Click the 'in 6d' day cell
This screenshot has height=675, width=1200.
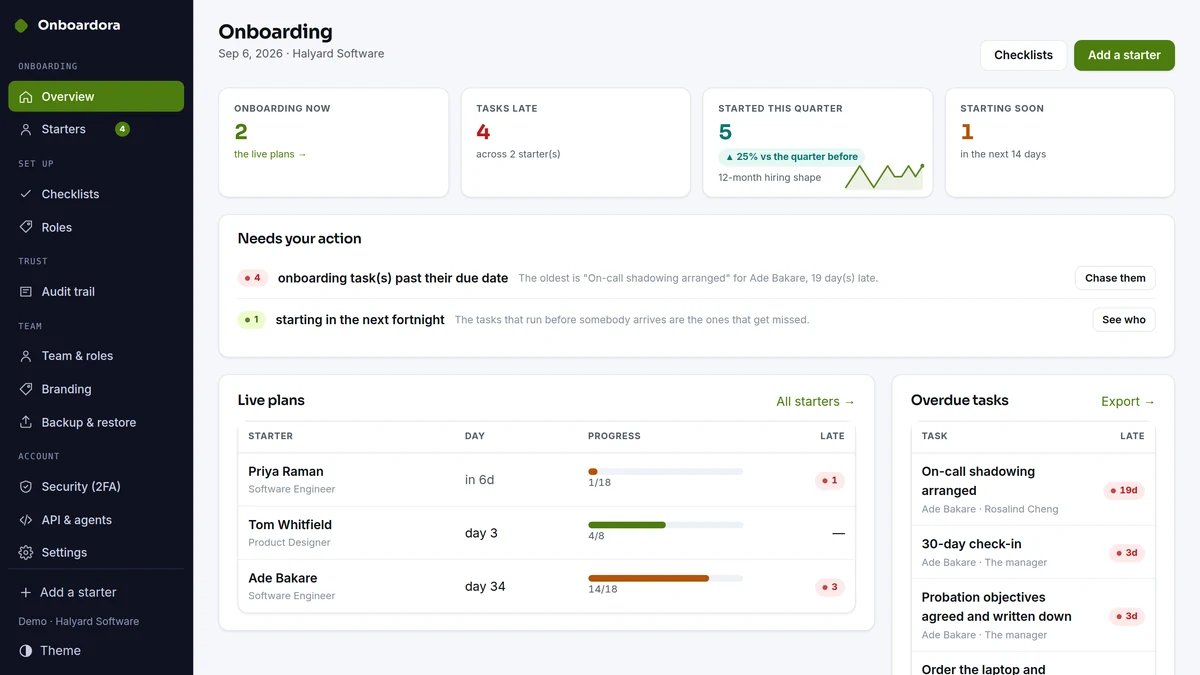click(479, 480)
